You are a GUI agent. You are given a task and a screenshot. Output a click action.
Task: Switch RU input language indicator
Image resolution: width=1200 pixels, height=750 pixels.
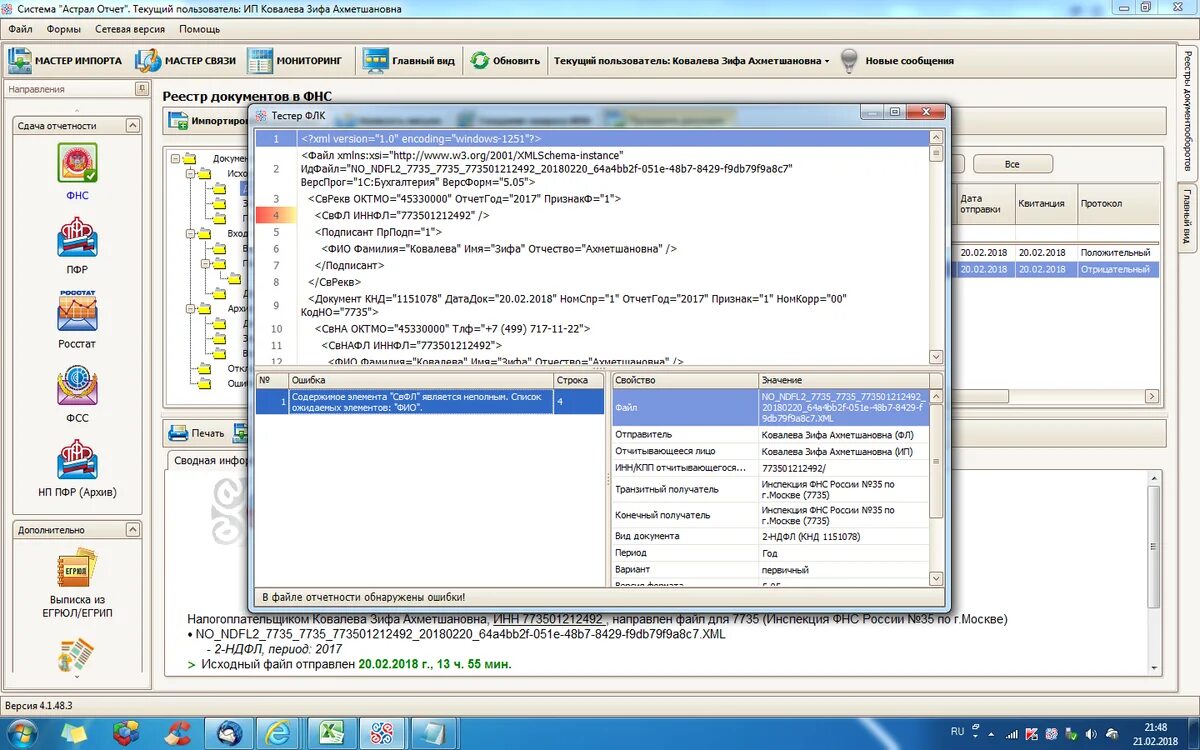[x=957, y=732]
